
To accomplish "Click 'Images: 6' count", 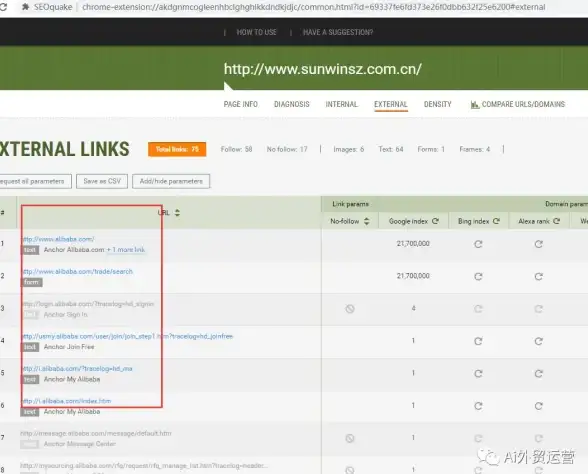I will pyautogui.click(x=349, y=149).
